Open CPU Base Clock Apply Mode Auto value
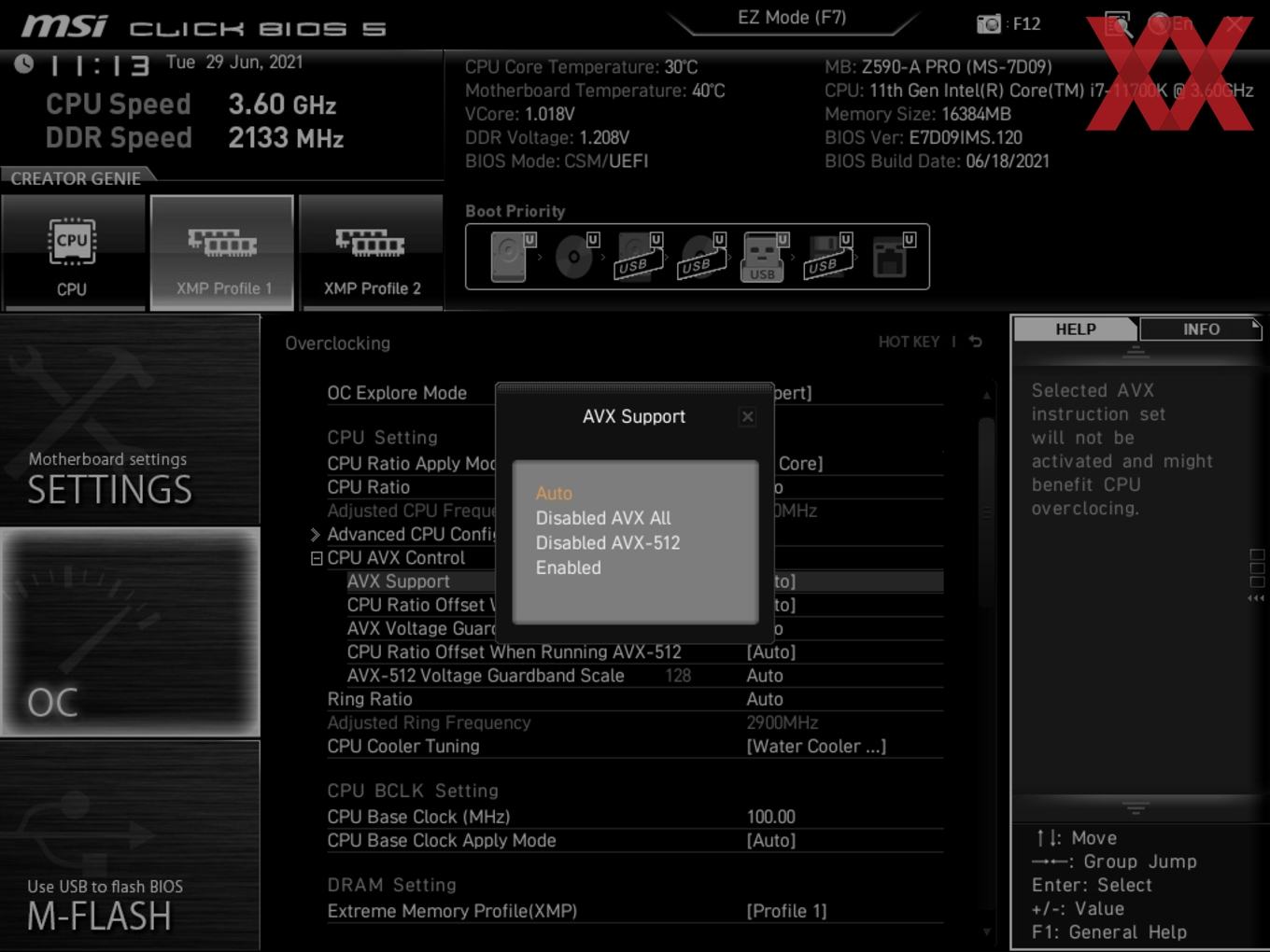 tap(771, 840)
